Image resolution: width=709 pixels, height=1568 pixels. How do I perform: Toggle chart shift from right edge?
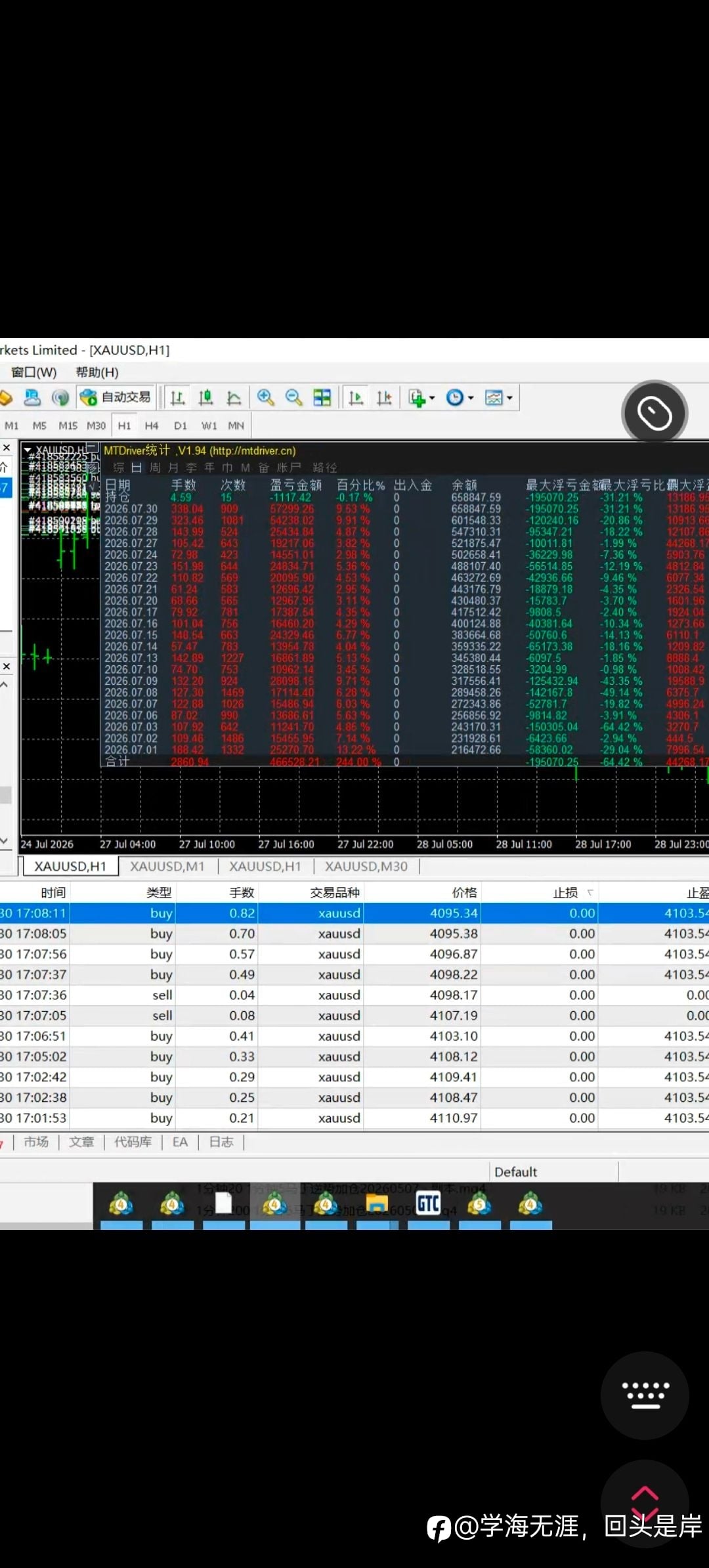point(384,397)
